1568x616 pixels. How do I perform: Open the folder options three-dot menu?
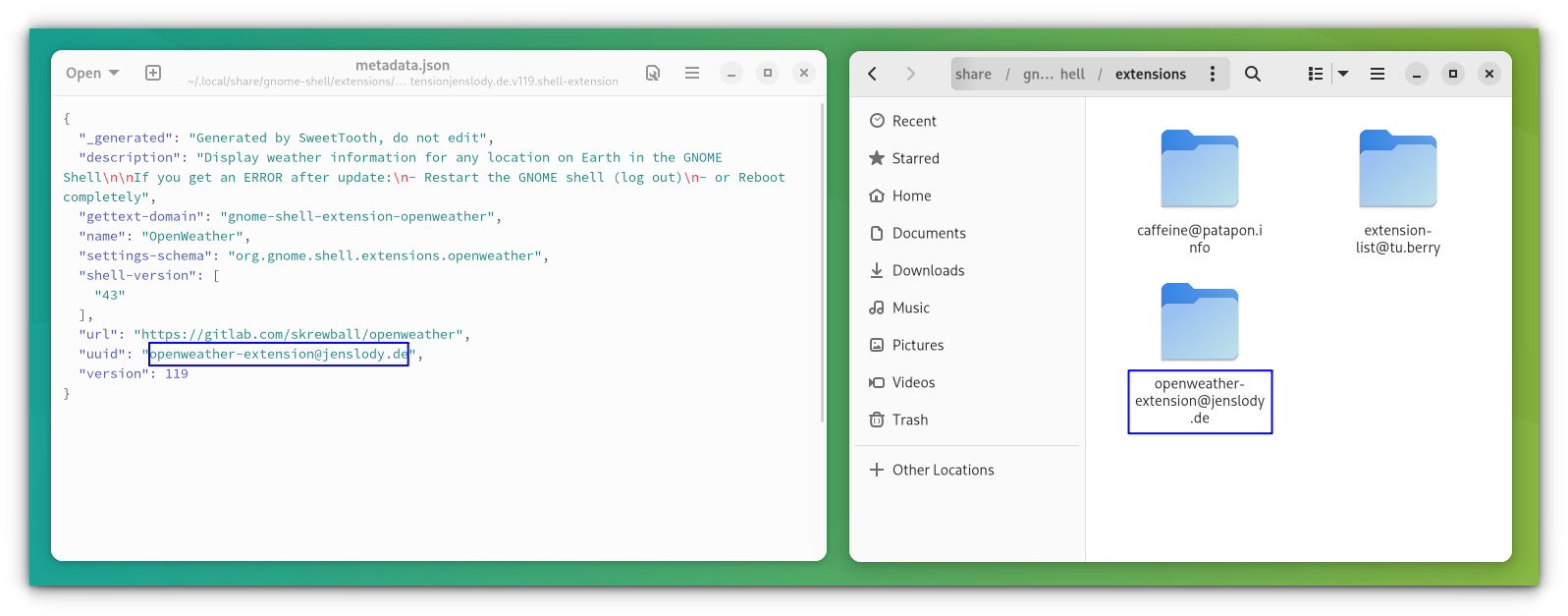pyautogui.click(x=1213, y=74)
